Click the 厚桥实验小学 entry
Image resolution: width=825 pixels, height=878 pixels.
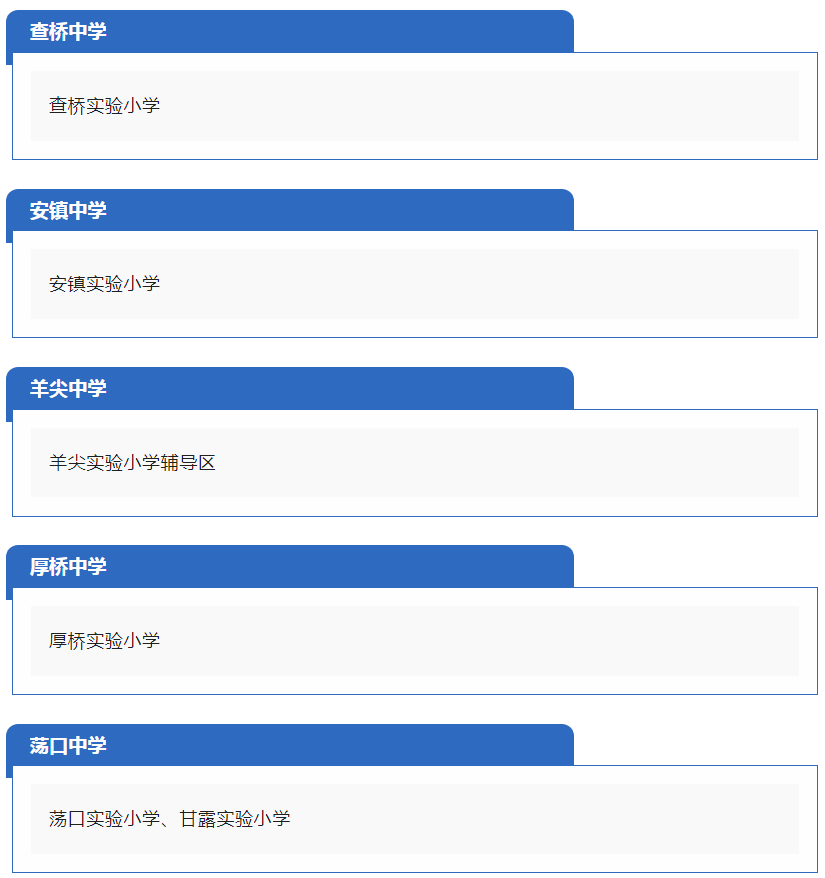[x=104, y=641]
